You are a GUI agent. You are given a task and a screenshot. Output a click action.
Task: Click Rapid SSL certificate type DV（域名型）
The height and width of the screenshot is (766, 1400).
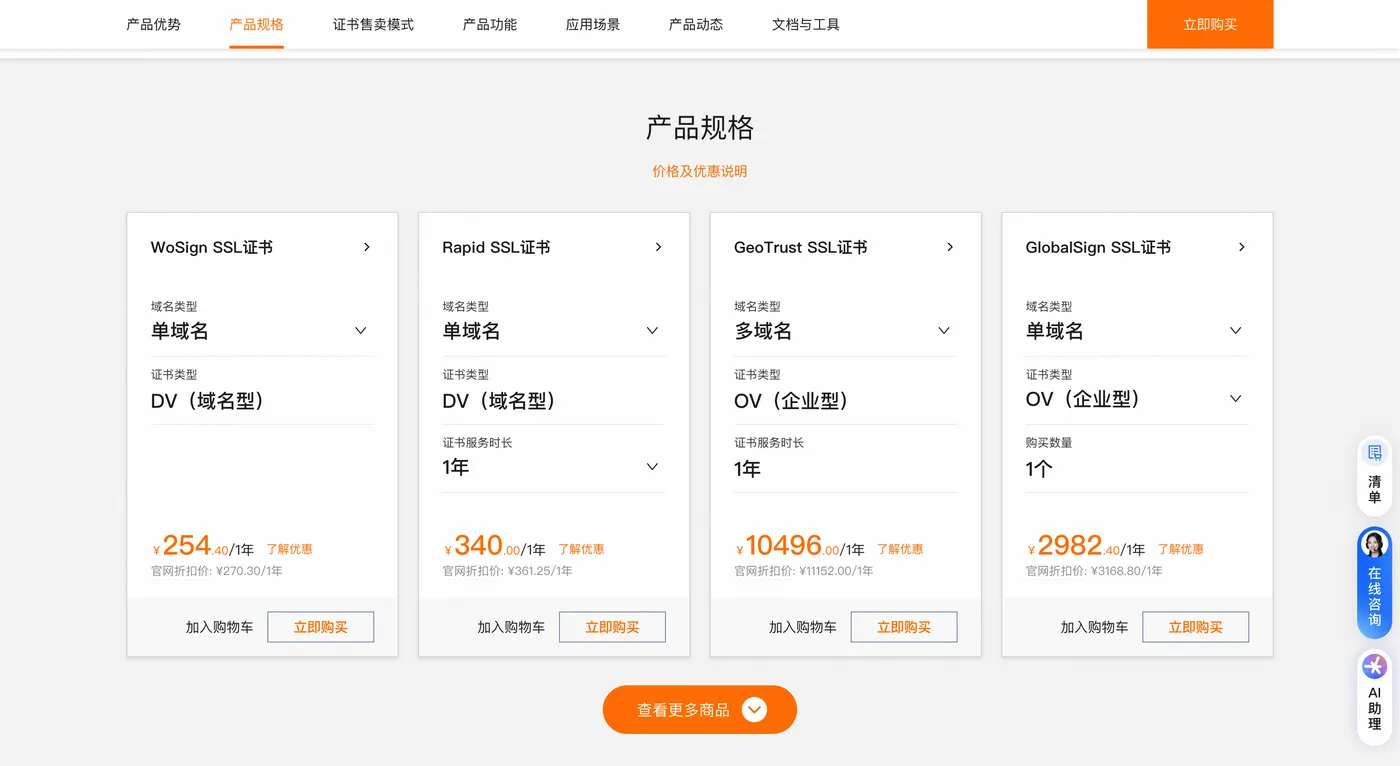tap(500, 401)
